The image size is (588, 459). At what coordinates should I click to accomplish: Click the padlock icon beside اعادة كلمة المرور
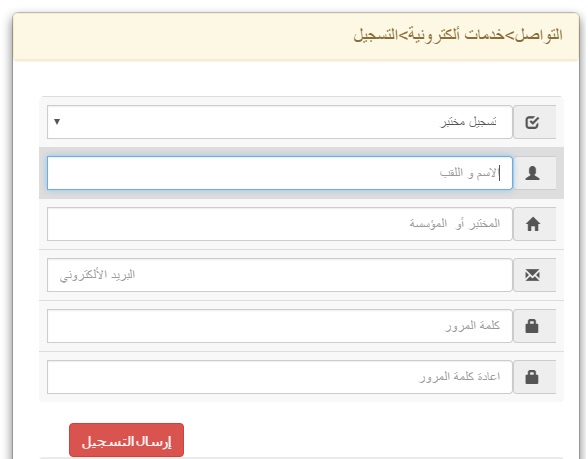(532, 377)
